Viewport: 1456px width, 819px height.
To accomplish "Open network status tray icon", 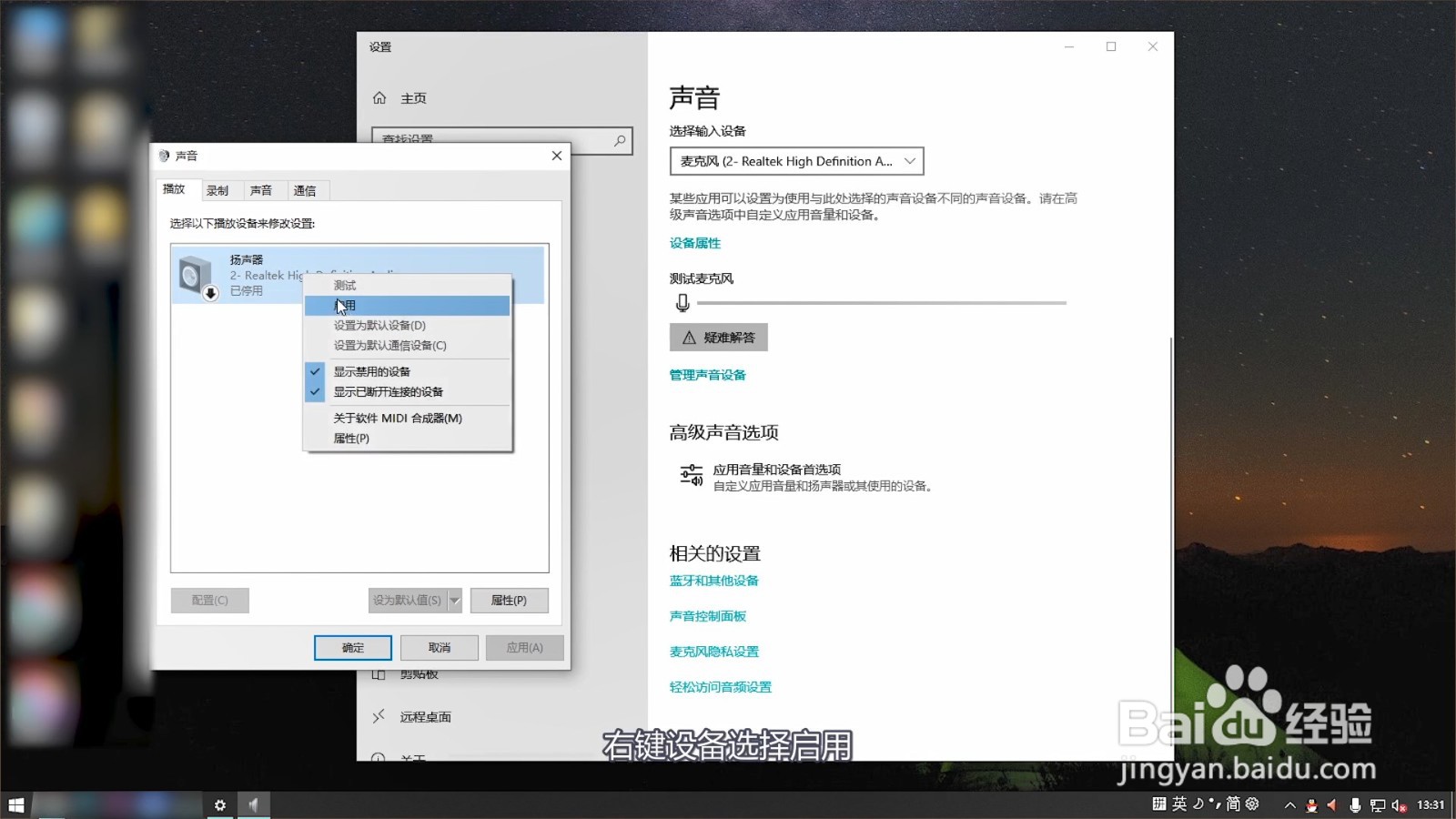I will click(1378, 805).
